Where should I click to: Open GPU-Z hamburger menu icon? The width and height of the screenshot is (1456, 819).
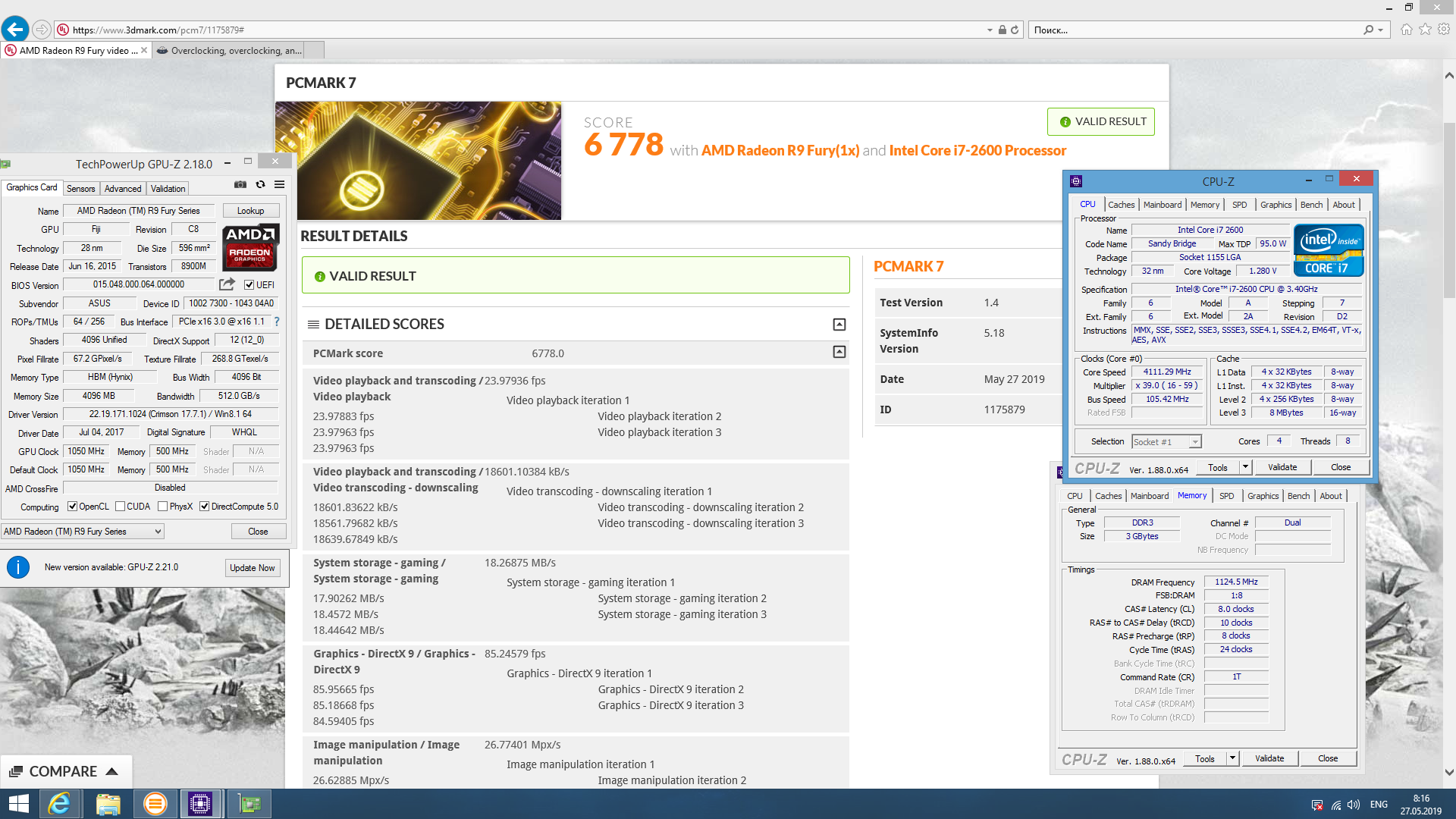tap(279, 184)
